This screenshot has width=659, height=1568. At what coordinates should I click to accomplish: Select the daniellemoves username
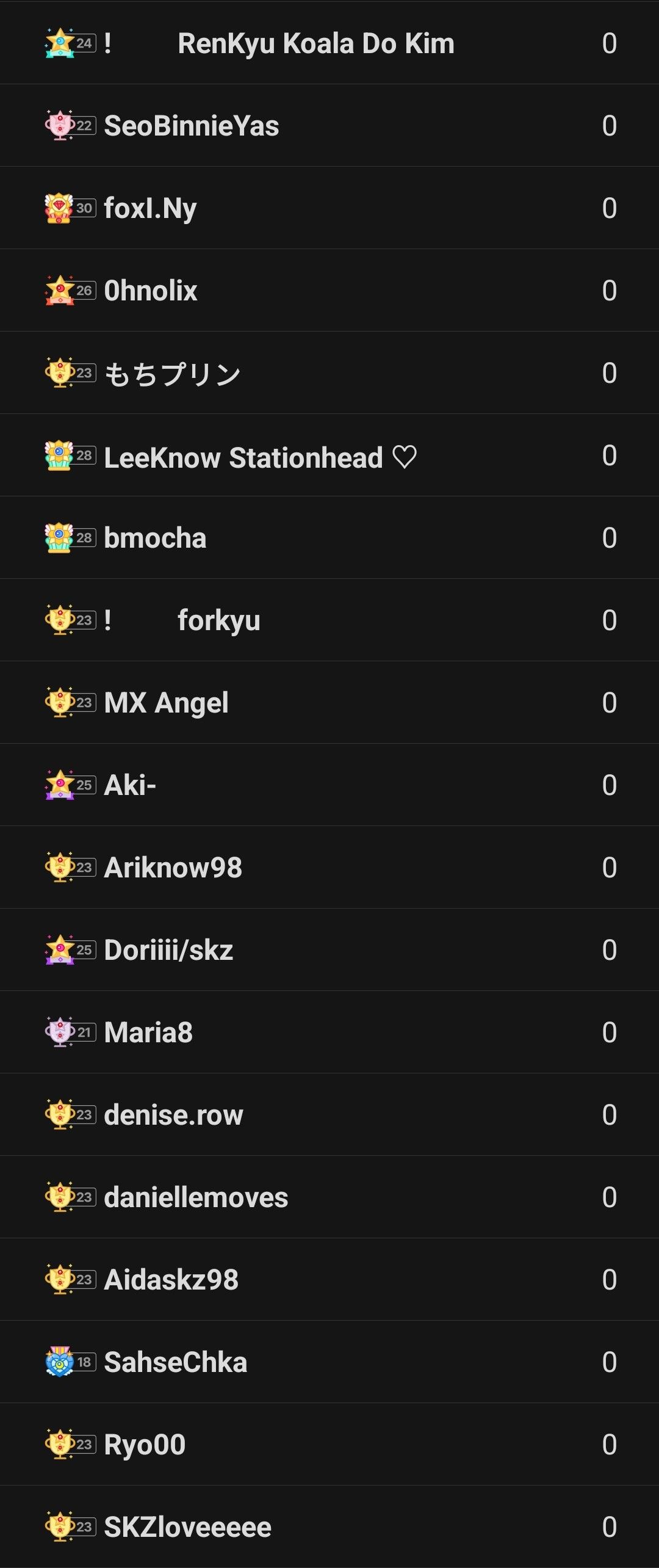[196, 1197]
